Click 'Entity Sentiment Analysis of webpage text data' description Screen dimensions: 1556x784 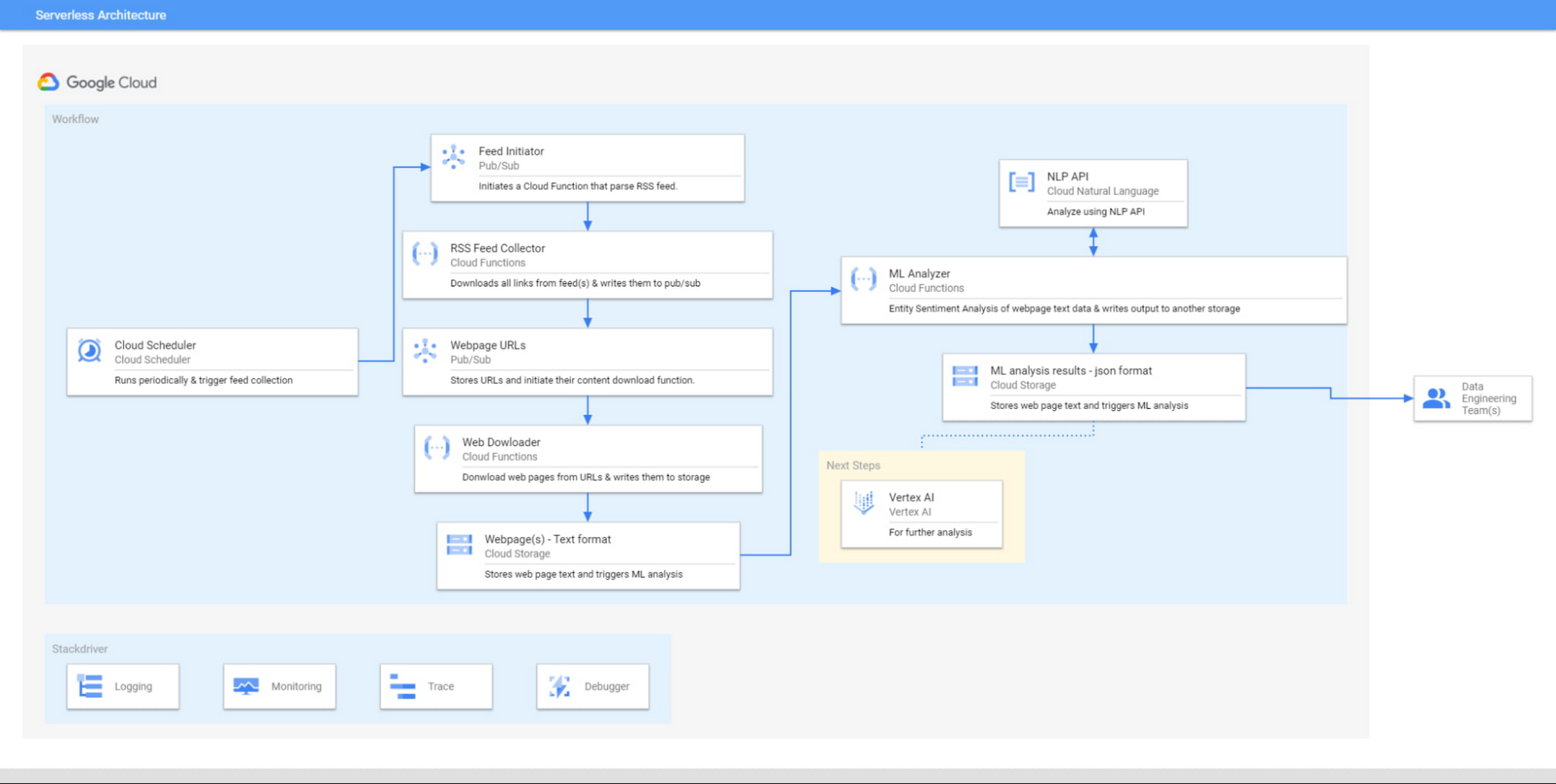1064,308
